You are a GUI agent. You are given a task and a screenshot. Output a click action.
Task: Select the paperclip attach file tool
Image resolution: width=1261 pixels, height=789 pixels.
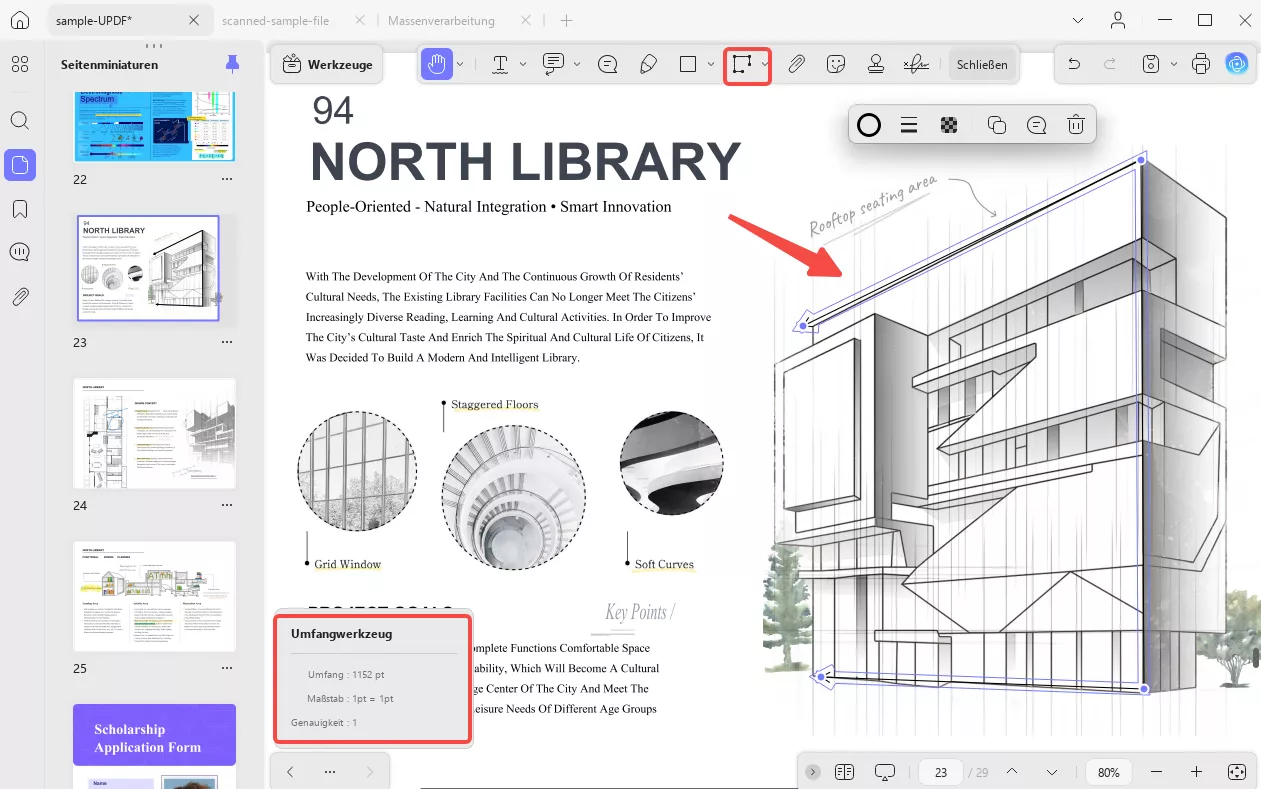pos(796,64)
